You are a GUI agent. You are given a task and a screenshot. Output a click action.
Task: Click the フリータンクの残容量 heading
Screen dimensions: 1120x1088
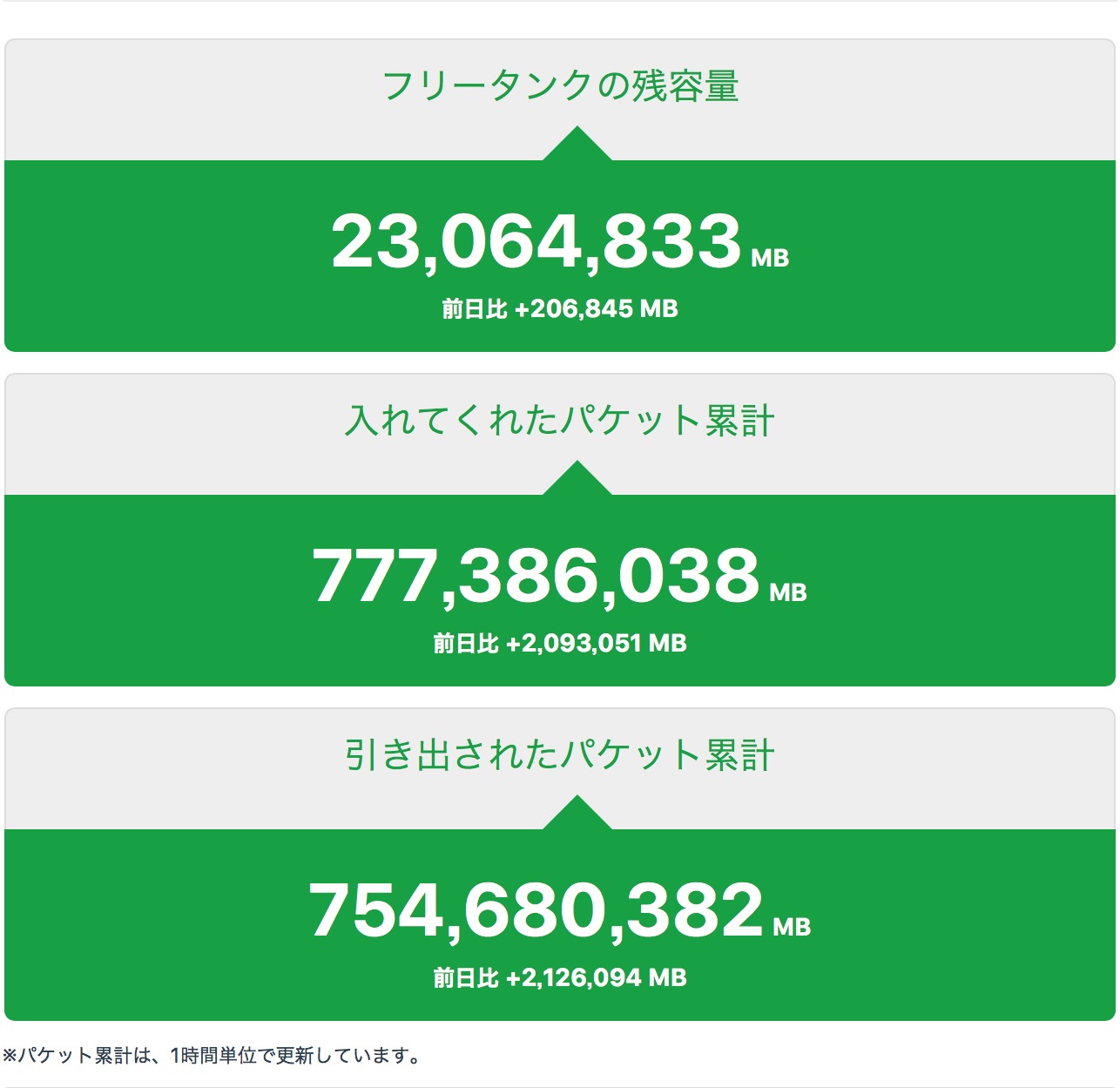(560, 86)
